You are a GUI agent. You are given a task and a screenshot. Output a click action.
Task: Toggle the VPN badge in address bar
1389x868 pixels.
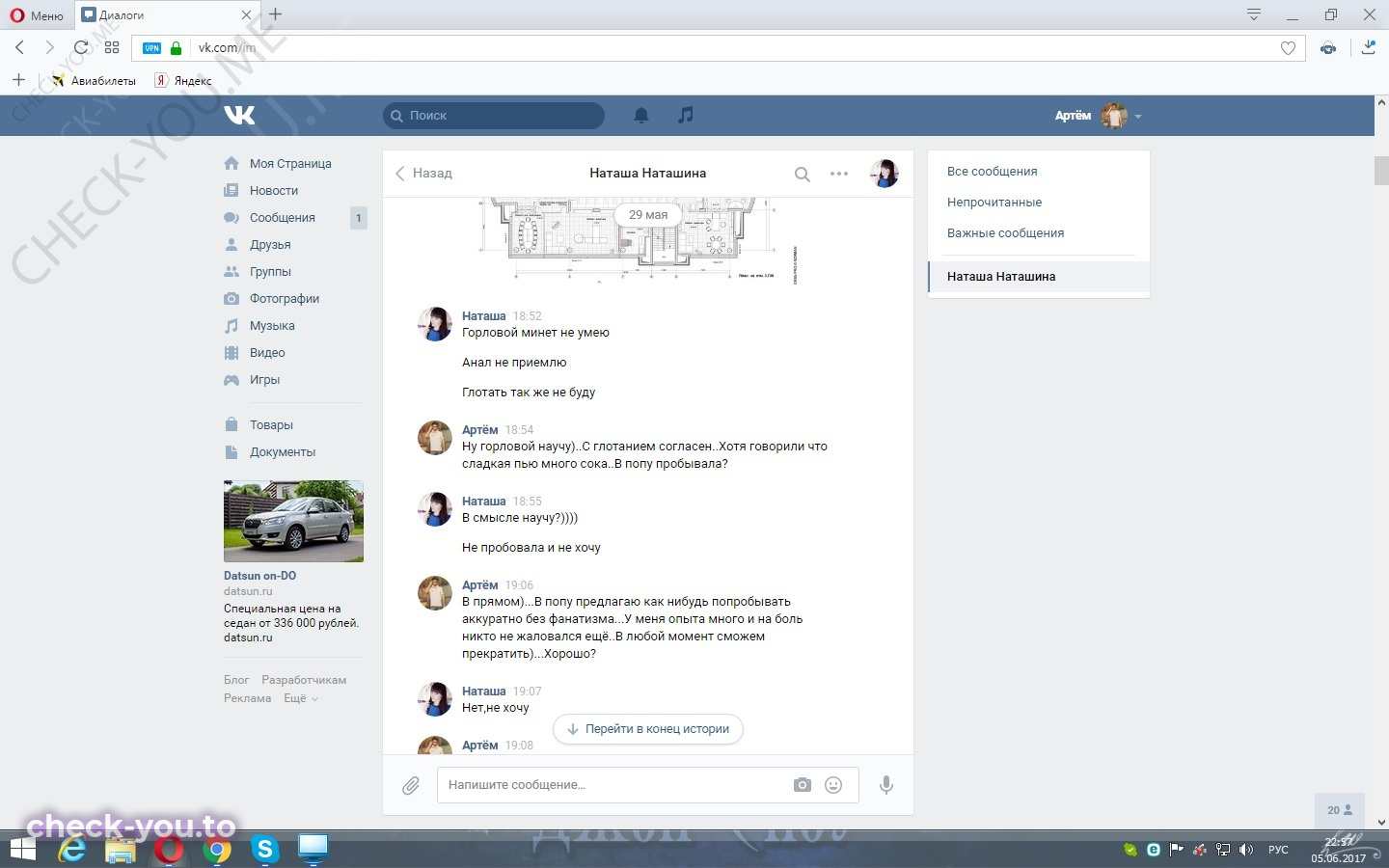[x=152, y=48]
